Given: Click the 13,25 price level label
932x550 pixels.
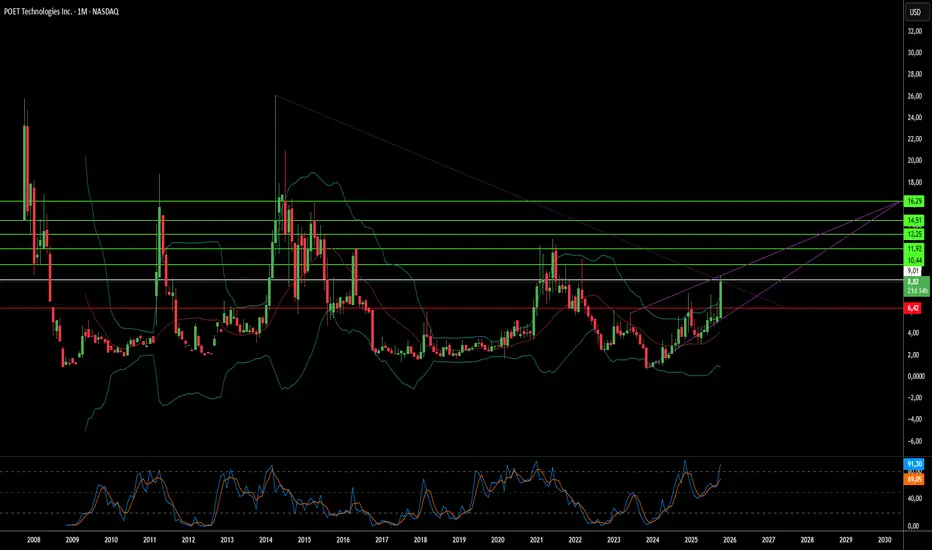Looking at the screenshot, I should pyautogui.click(x=914, y=234).
